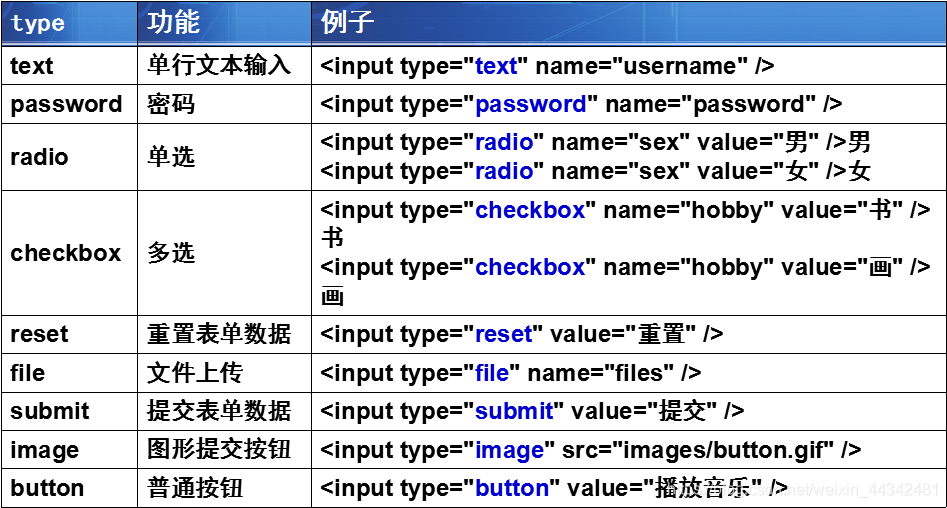This screenshot has height=508, width=947.
Task: Click the '图形提交按钮' function cell
Action: pyautogui.click(x=224, y=450)
